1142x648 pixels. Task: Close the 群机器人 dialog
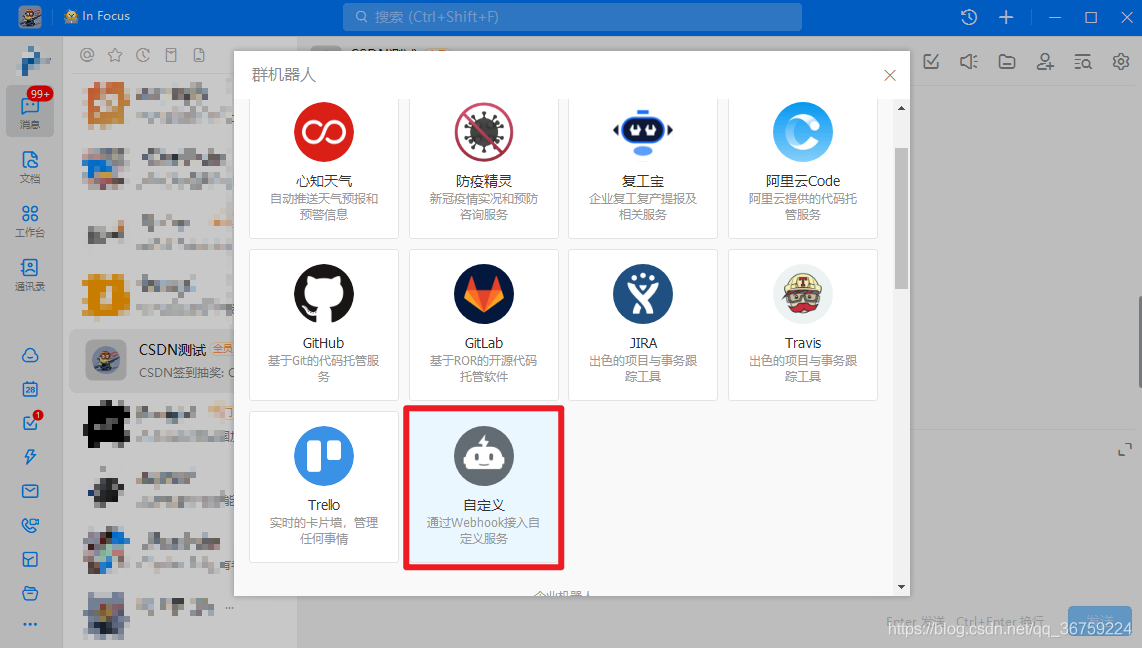point(889,76)
